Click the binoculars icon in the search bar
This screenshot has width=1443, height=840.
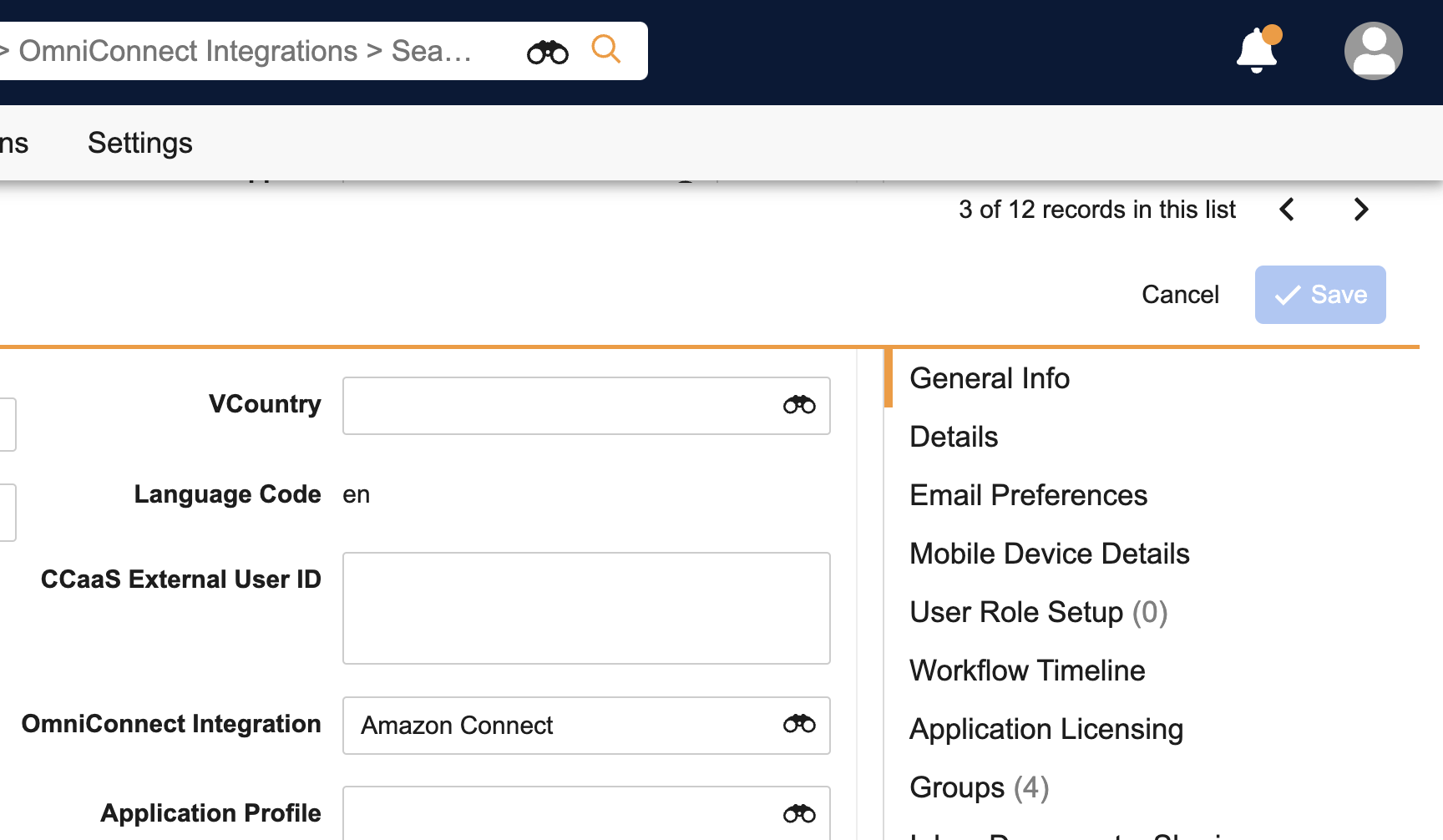[548, 52]
